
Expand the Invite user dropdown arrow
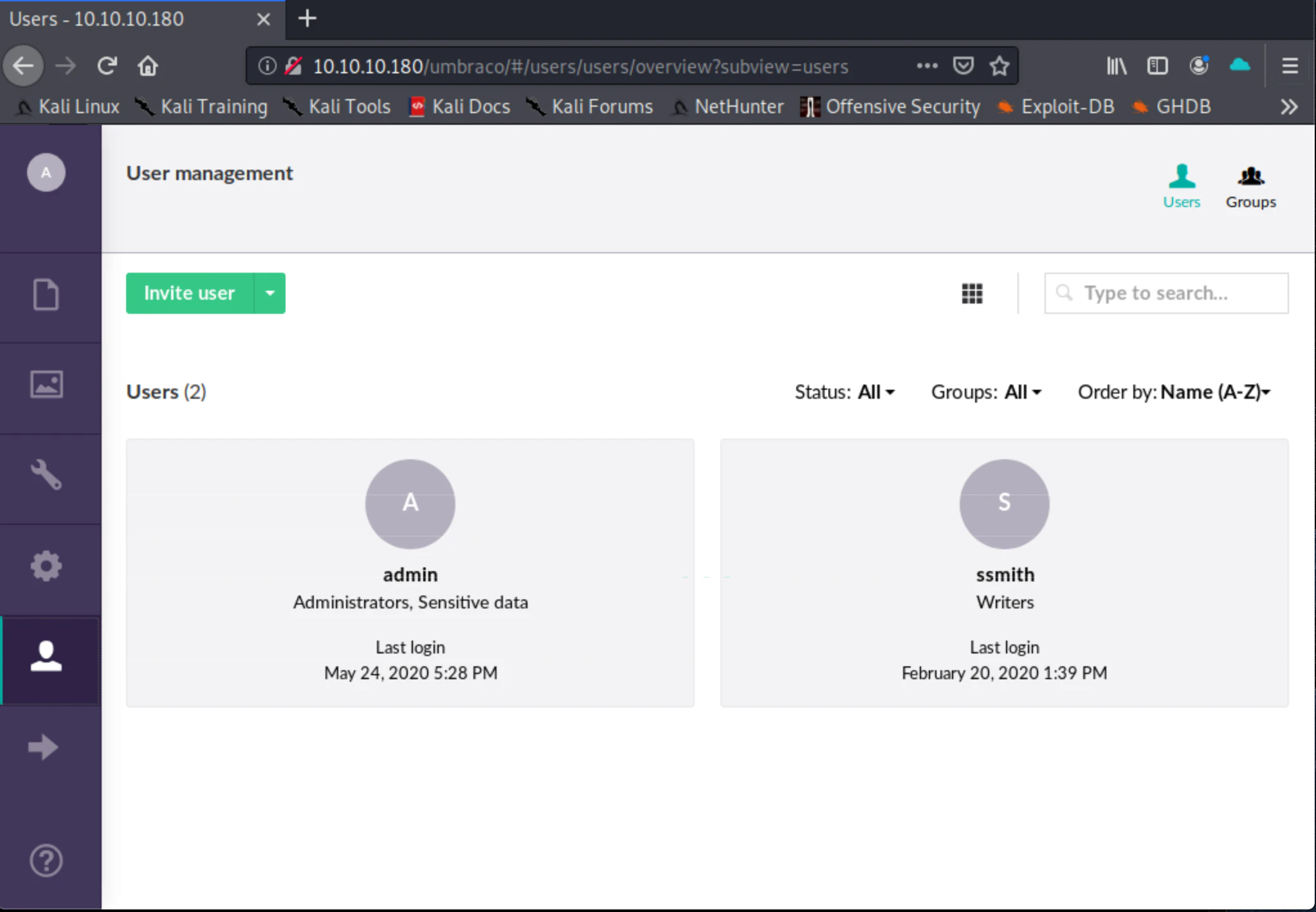270,293
